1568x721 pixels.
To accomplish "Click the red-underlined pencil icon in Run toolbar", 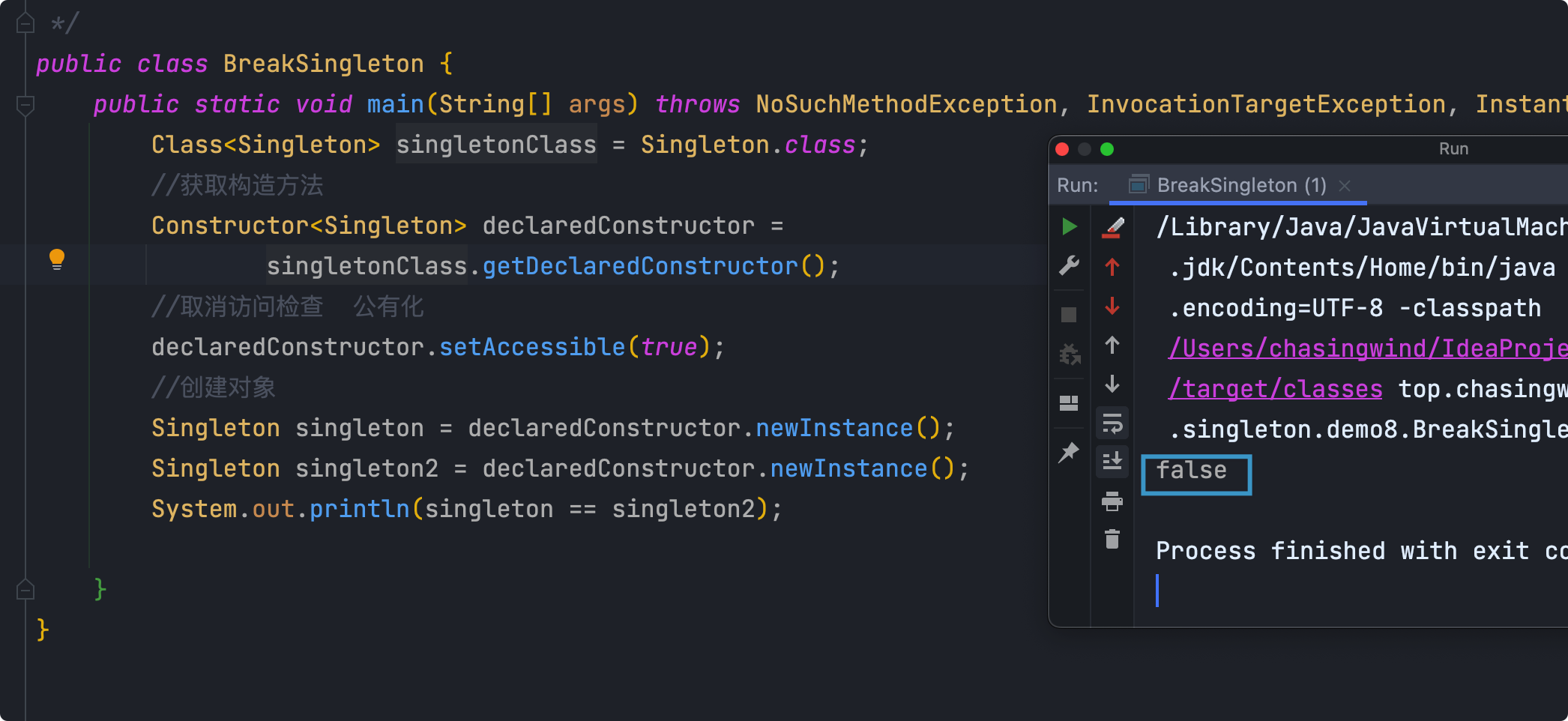I will [x=1112, y=227].
